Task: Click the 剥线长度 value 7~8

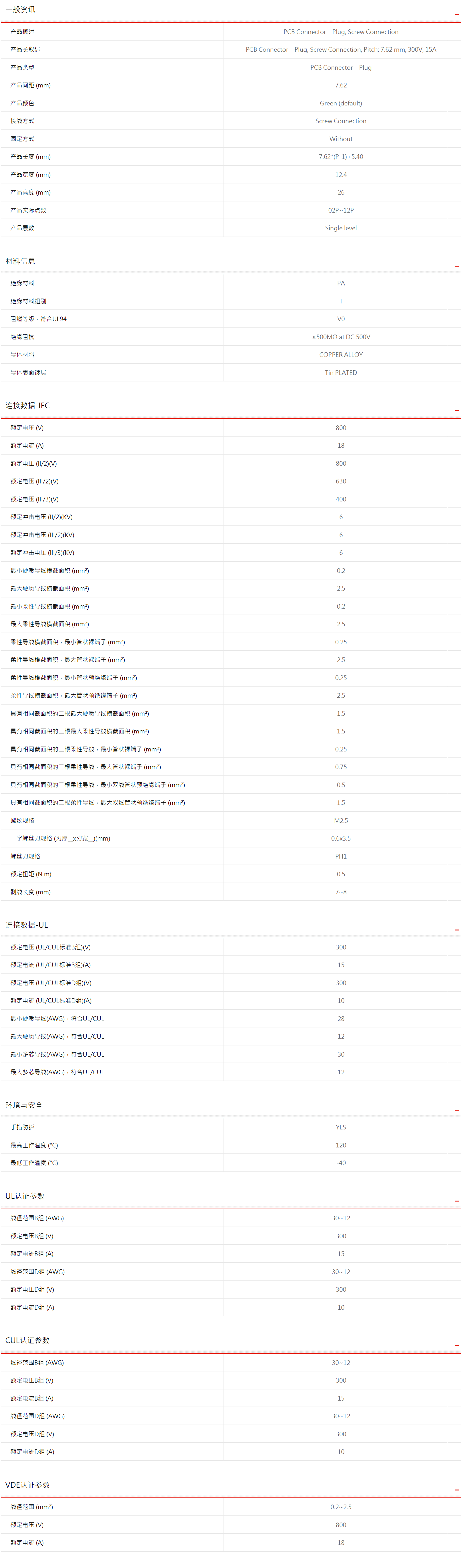Action: (x=340, y=892)
